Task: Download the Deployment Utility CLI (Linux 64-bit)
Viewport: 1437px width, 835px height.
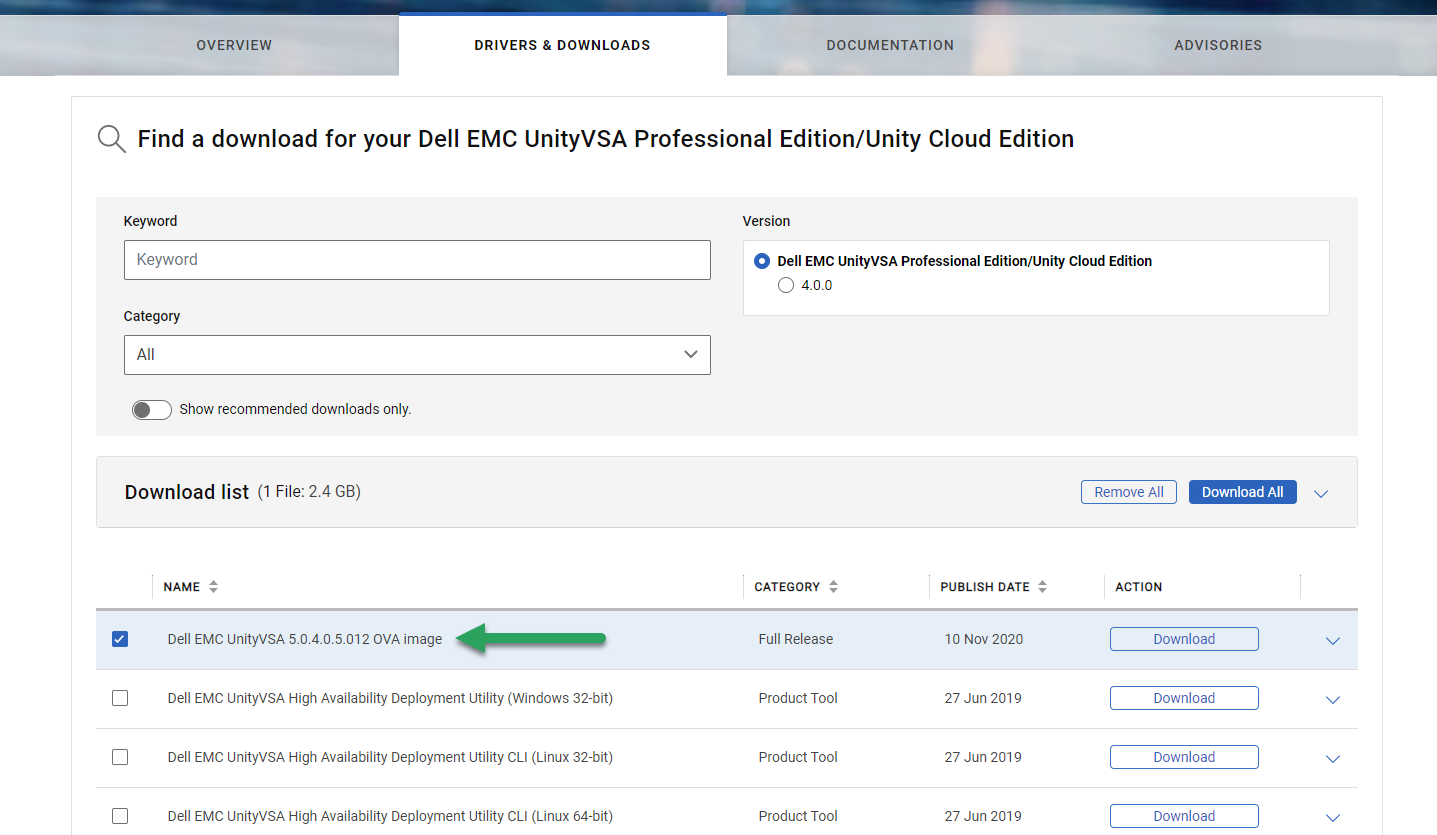Action: (x=1184, y=816)
